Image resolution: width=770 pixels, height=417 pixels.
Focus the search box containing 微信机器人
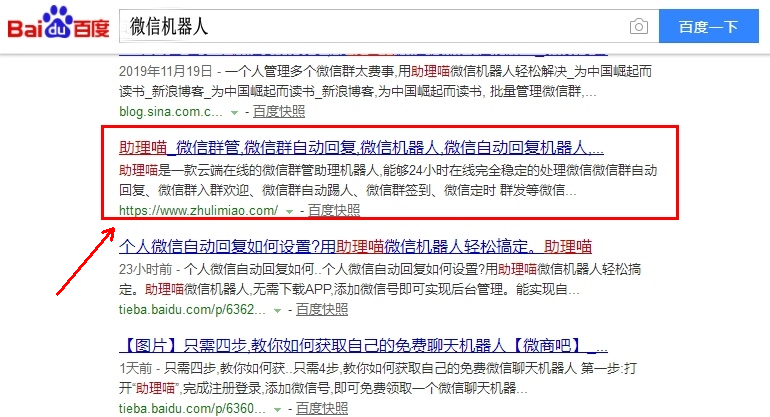(370, 26)
